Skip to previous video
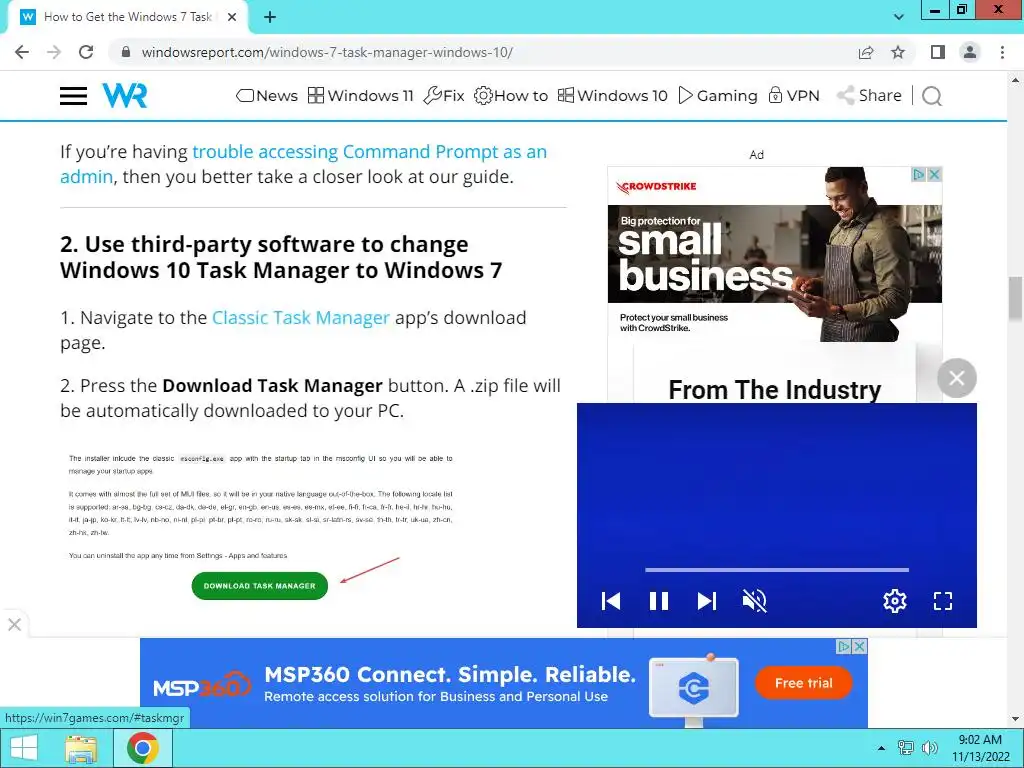This screenshot has width=1024, height=768. 611,601
